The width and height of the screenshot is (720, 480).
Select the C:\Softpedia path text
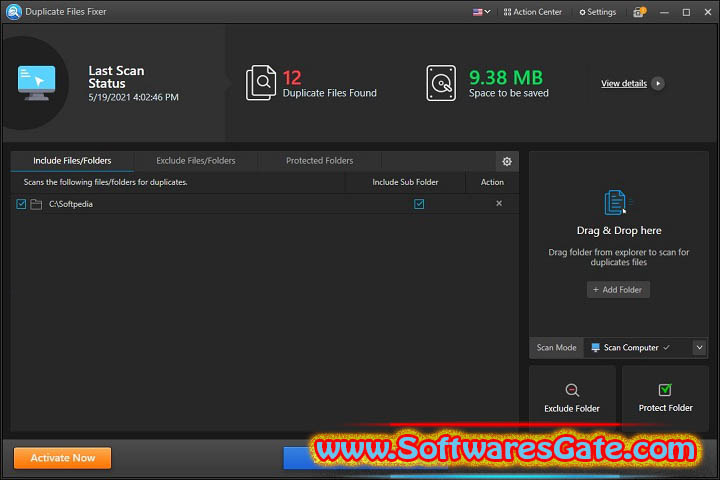tap(71, 204)
